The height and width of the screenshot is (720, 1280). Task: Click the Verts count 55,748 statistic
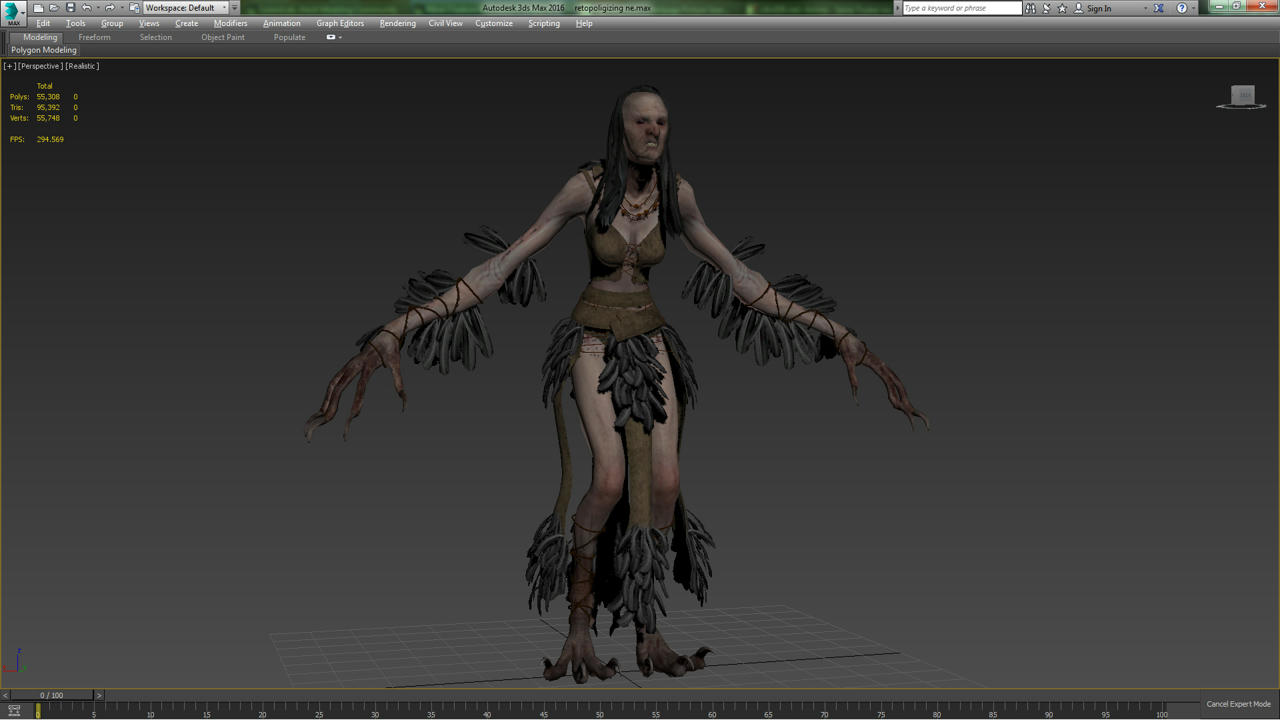pyautogui.click(x=48, y=118)
